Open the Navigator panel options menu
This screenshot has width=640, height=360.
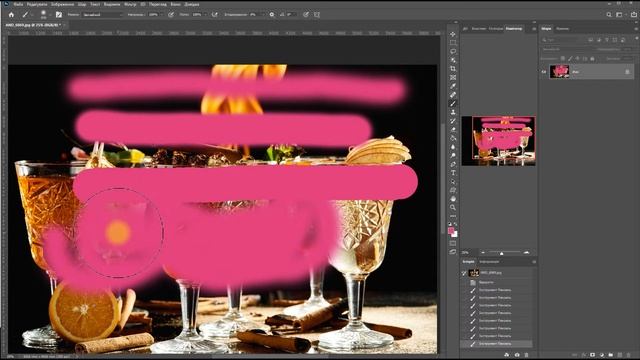pos(534,29)
